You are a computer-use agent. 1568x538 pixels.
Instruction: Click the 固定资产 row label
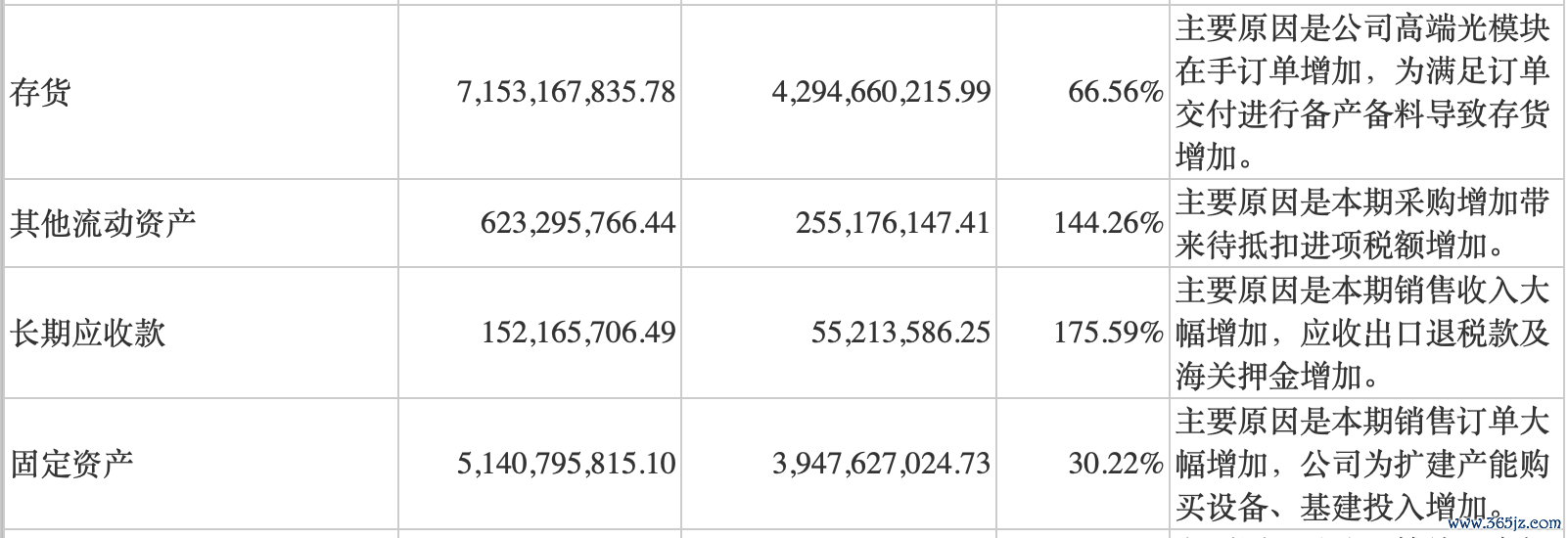tap(71, 463)
